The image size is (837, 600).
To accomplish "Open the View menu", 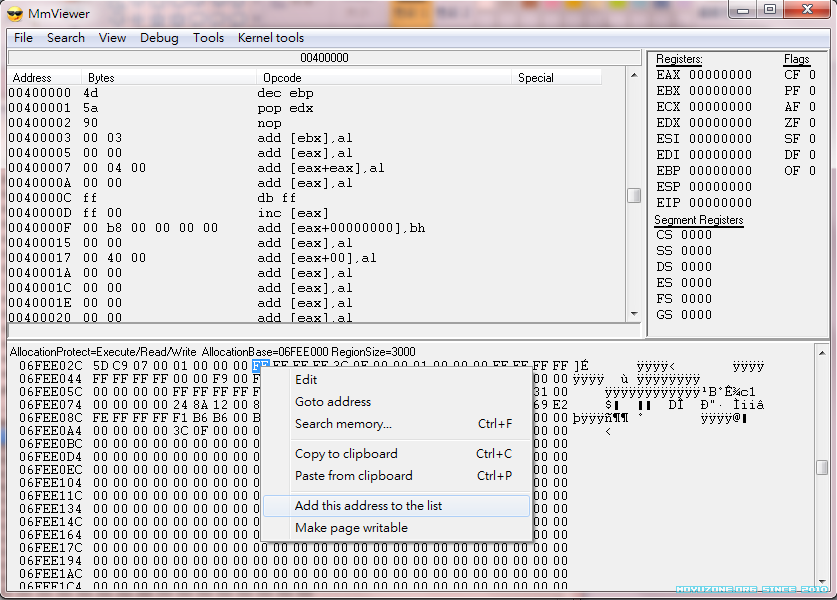I will tap(112, 38).
